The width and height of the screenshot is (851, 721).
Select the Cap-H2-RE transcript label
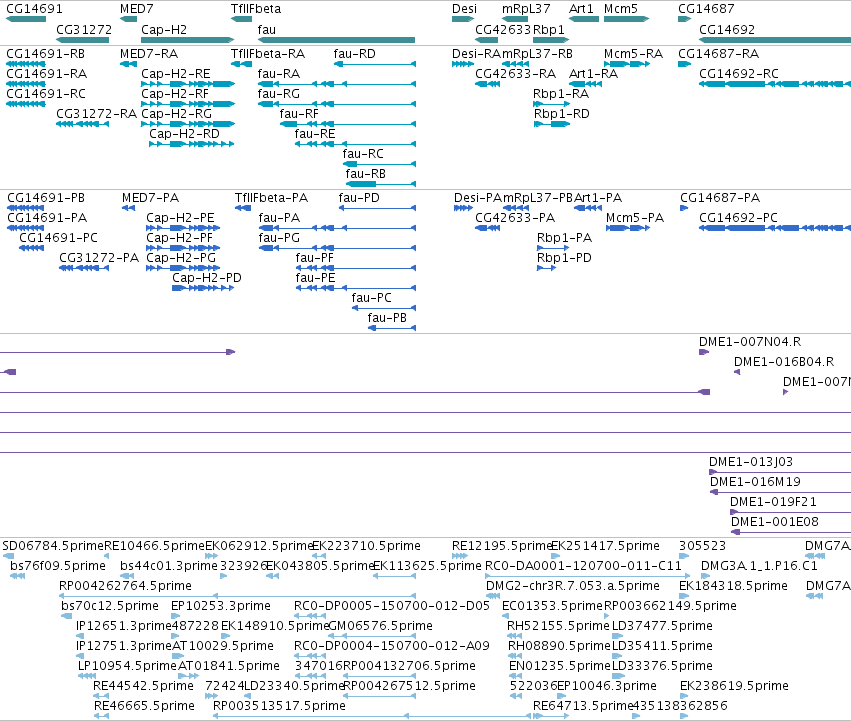coord(175,74)
